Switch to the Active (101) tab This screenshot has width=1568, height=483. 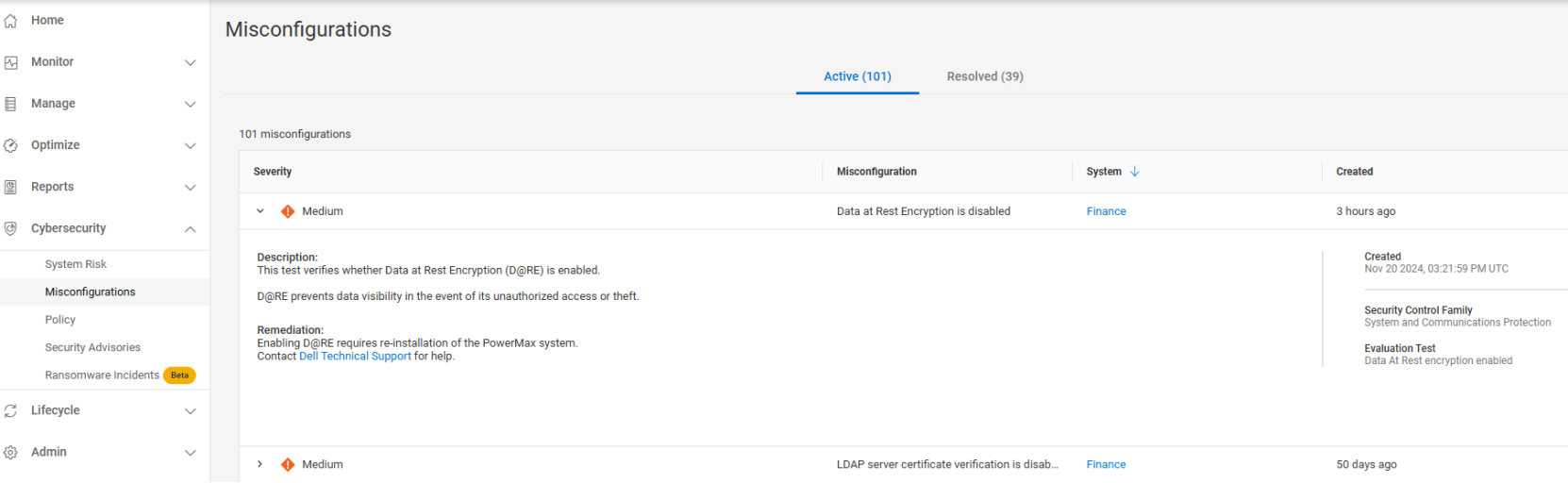858,76
